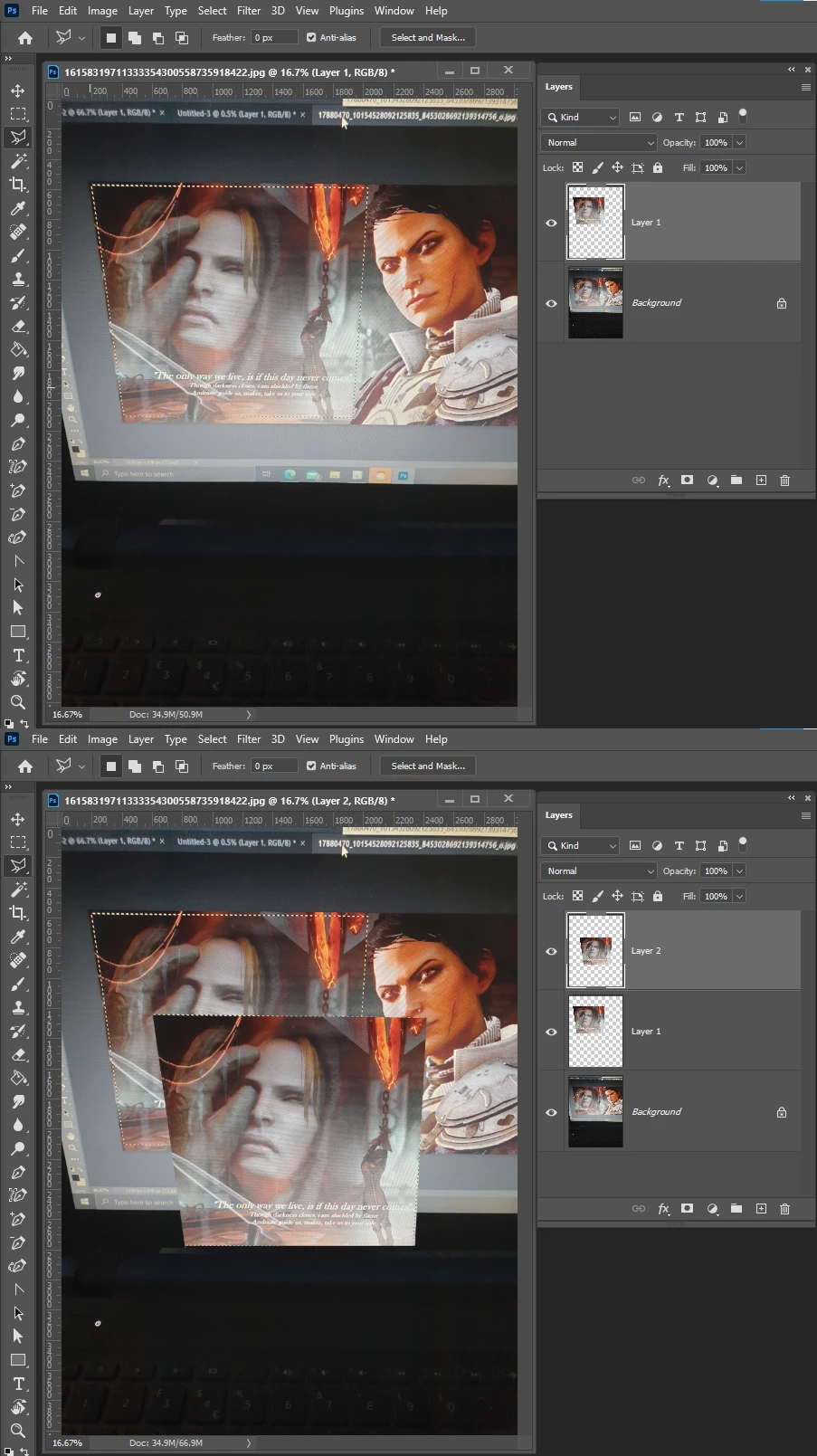
Task: Toggle Background visibility in upper Layers panel
Action: tap(551, 303)
